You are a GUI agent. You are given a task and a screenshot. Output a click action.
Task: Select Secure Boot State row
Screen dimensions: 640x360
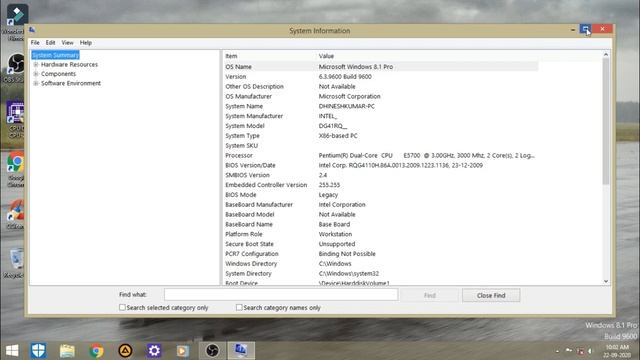(381, 244)
